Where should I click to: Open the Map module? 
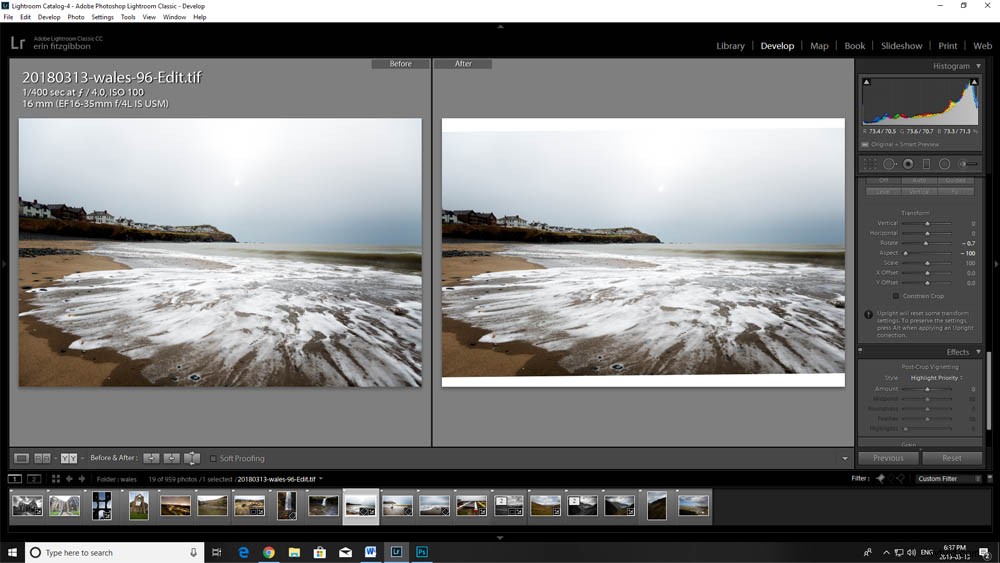tap(819, 46)
